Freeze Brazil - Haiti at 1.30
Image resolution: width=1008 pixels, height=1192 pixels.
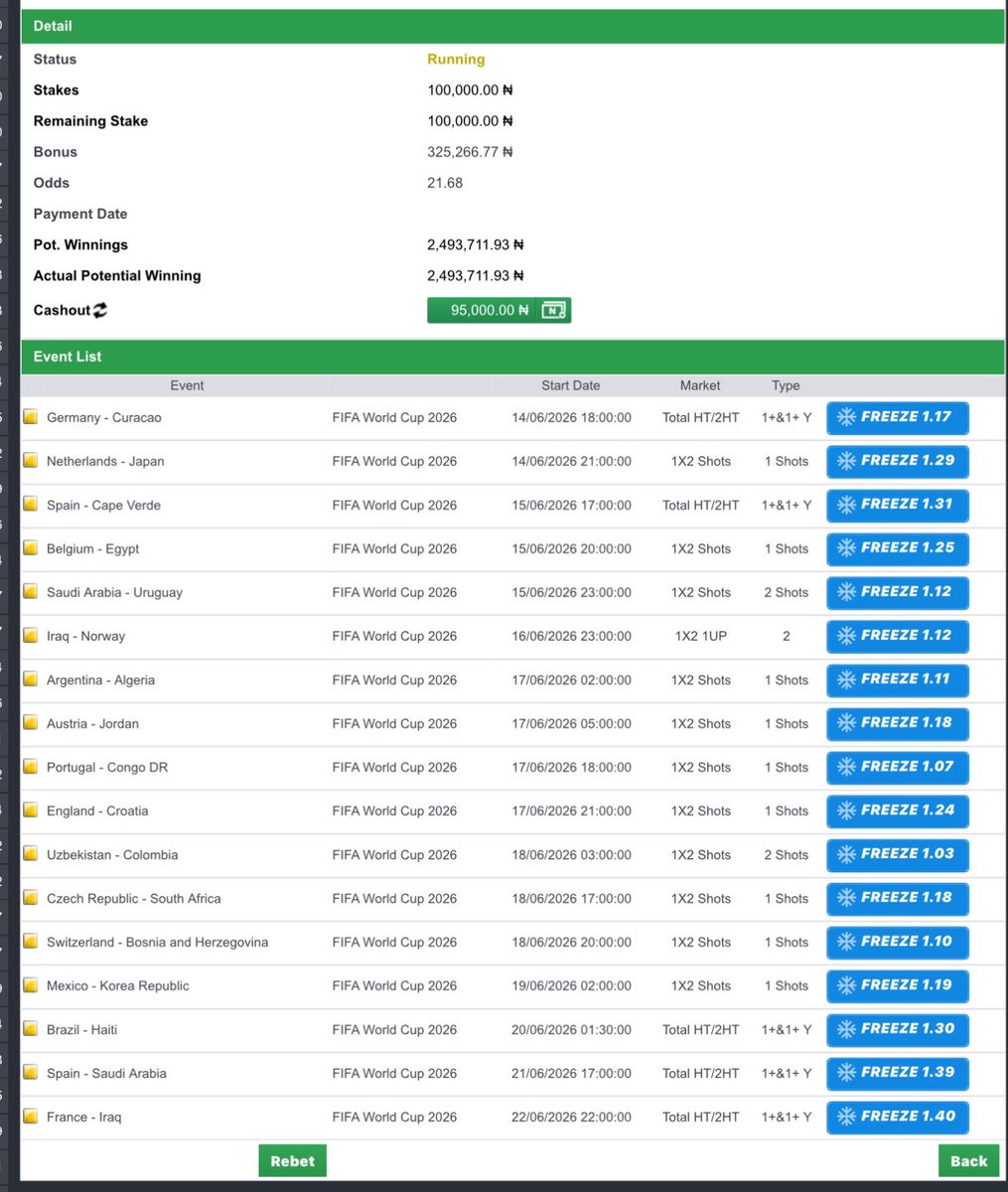tap(897, 1029)
